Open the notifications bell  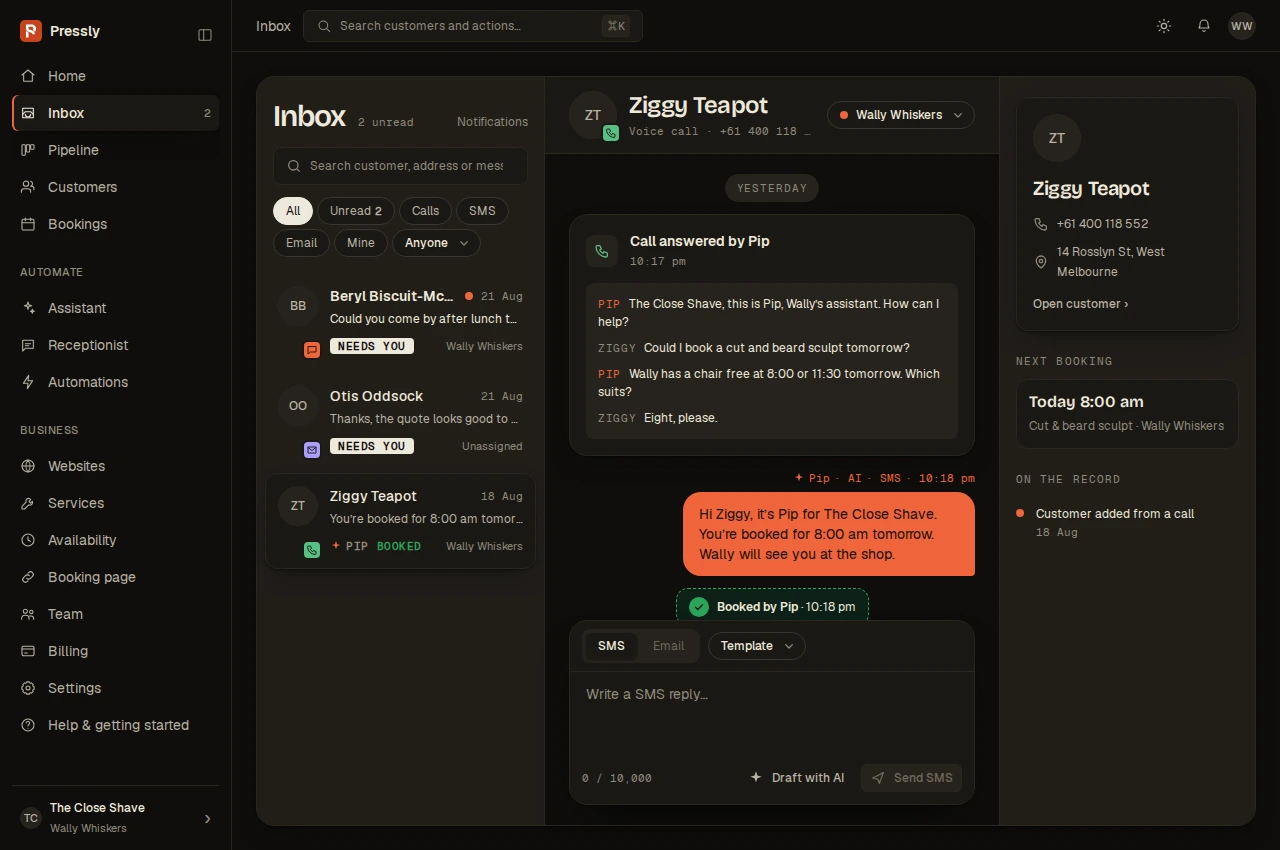[x=1204, y=26]
